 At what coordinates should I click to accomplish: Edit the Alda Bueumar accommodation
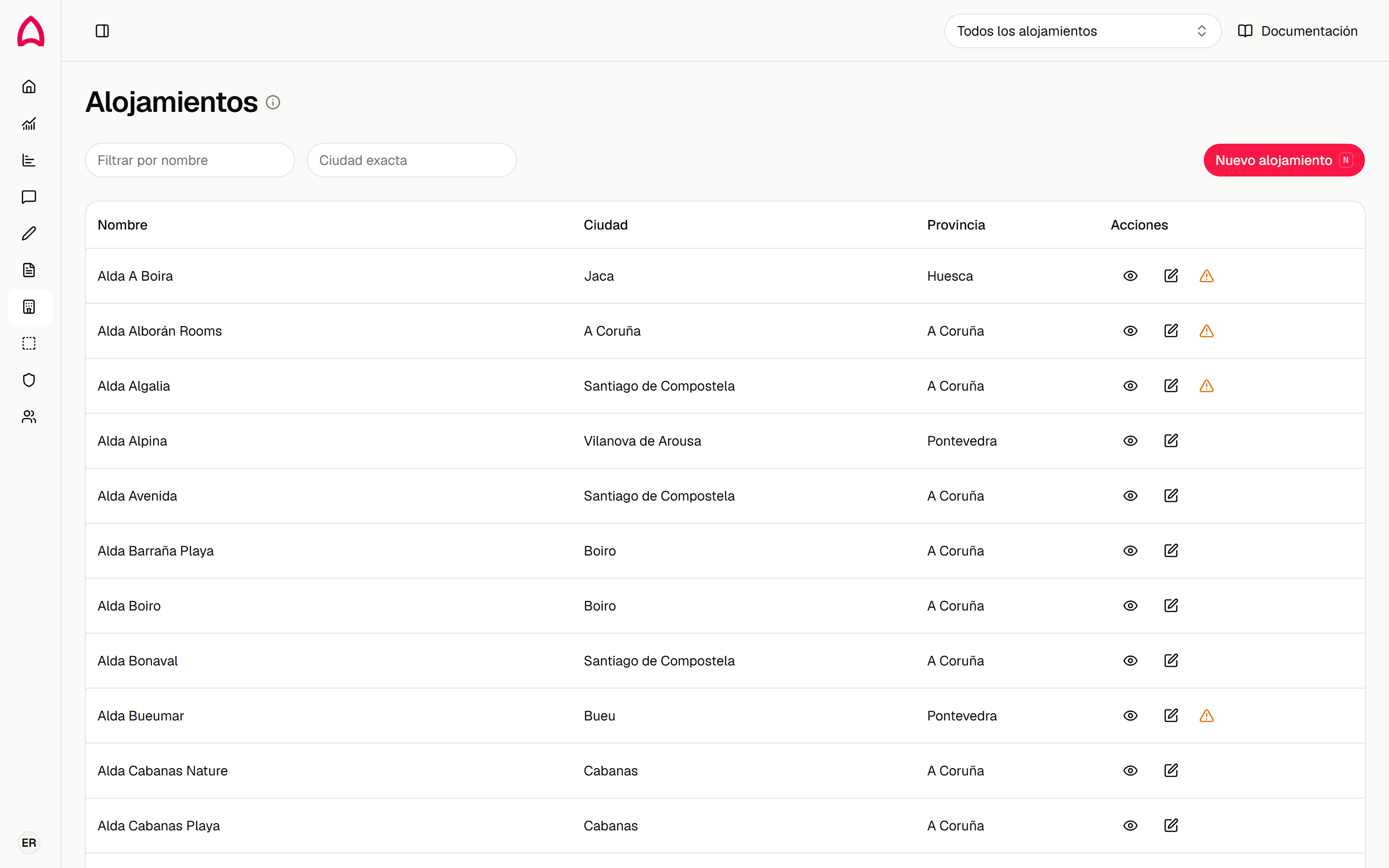(1171, 716)
